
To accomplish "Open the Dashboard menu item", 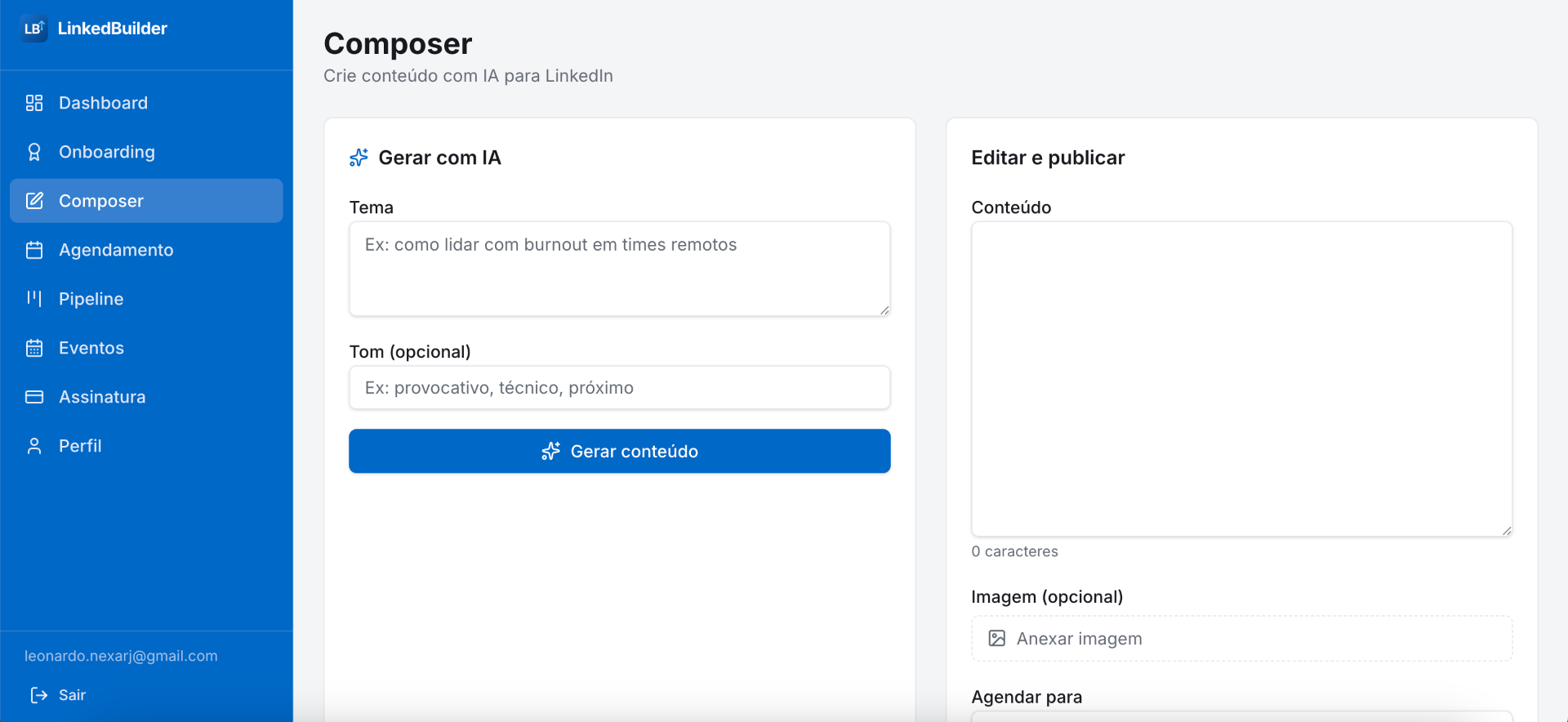I will (x=146, y=103).
